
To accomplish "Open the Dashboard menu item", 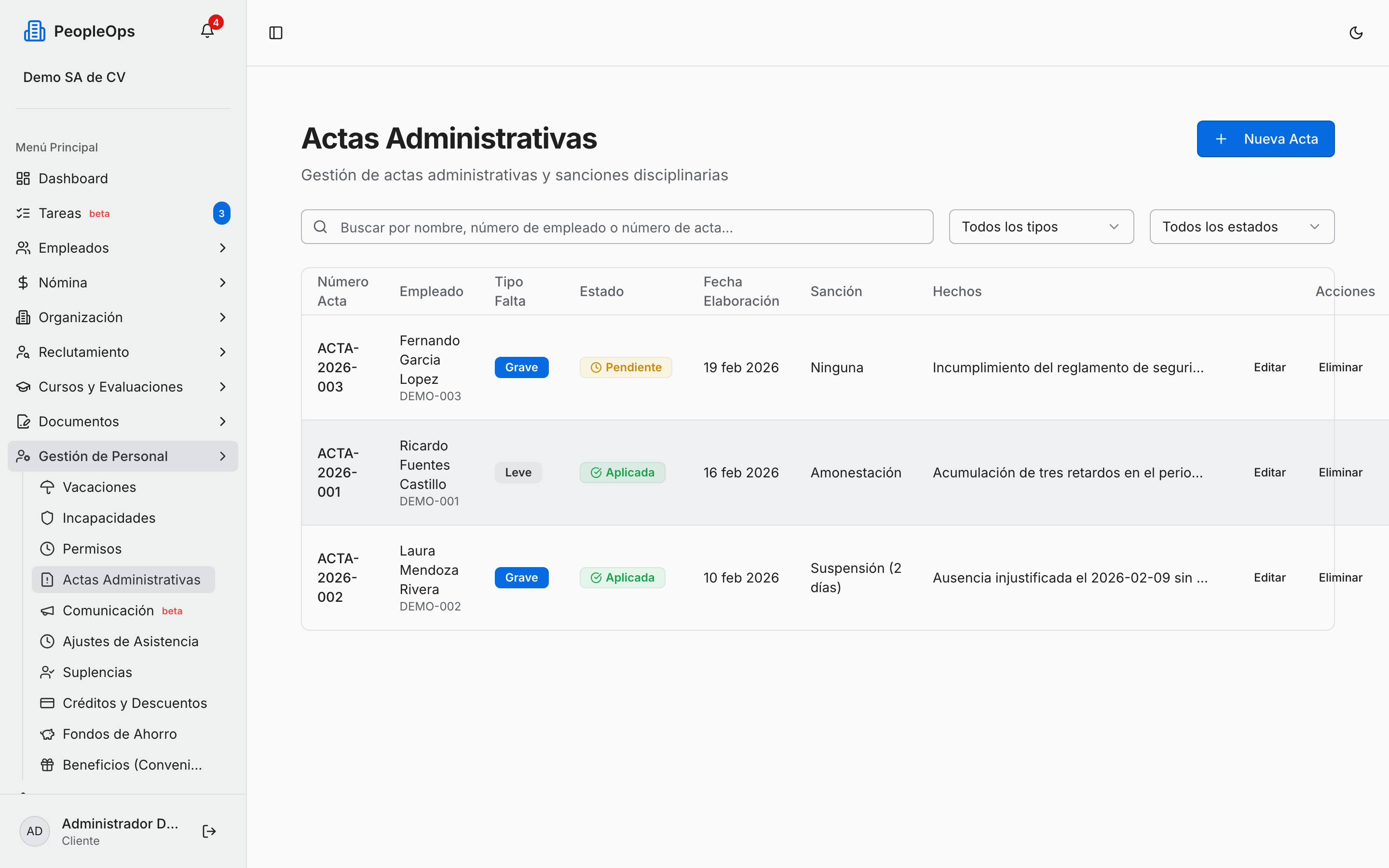I will coord(123,178).
